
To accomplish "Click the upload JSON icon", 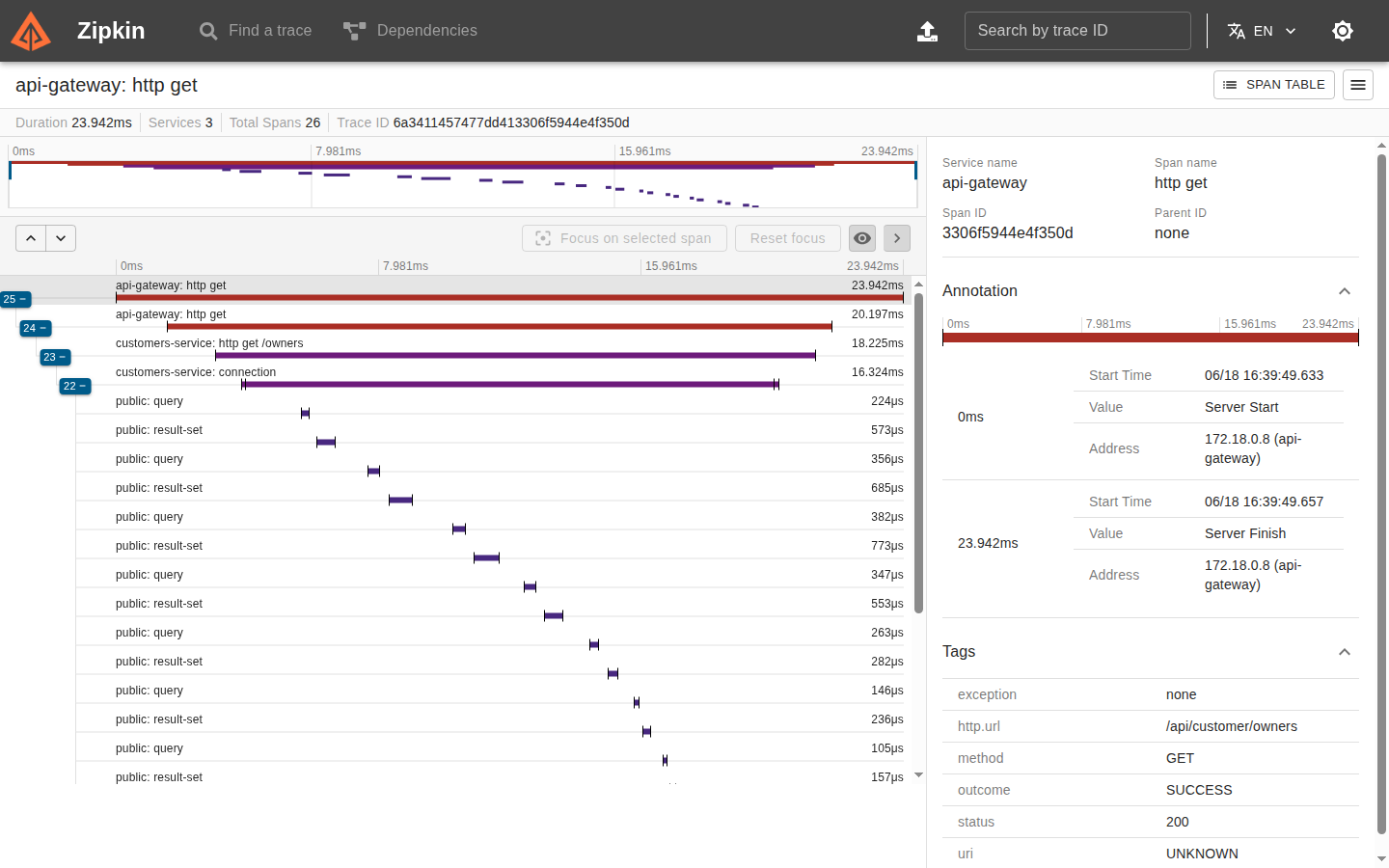I will 927,31.
